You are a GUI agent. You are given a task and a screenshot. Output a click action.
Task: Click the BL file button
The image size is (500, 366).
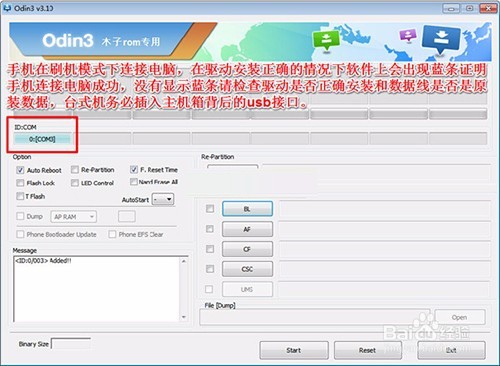[x=247, y=209]
